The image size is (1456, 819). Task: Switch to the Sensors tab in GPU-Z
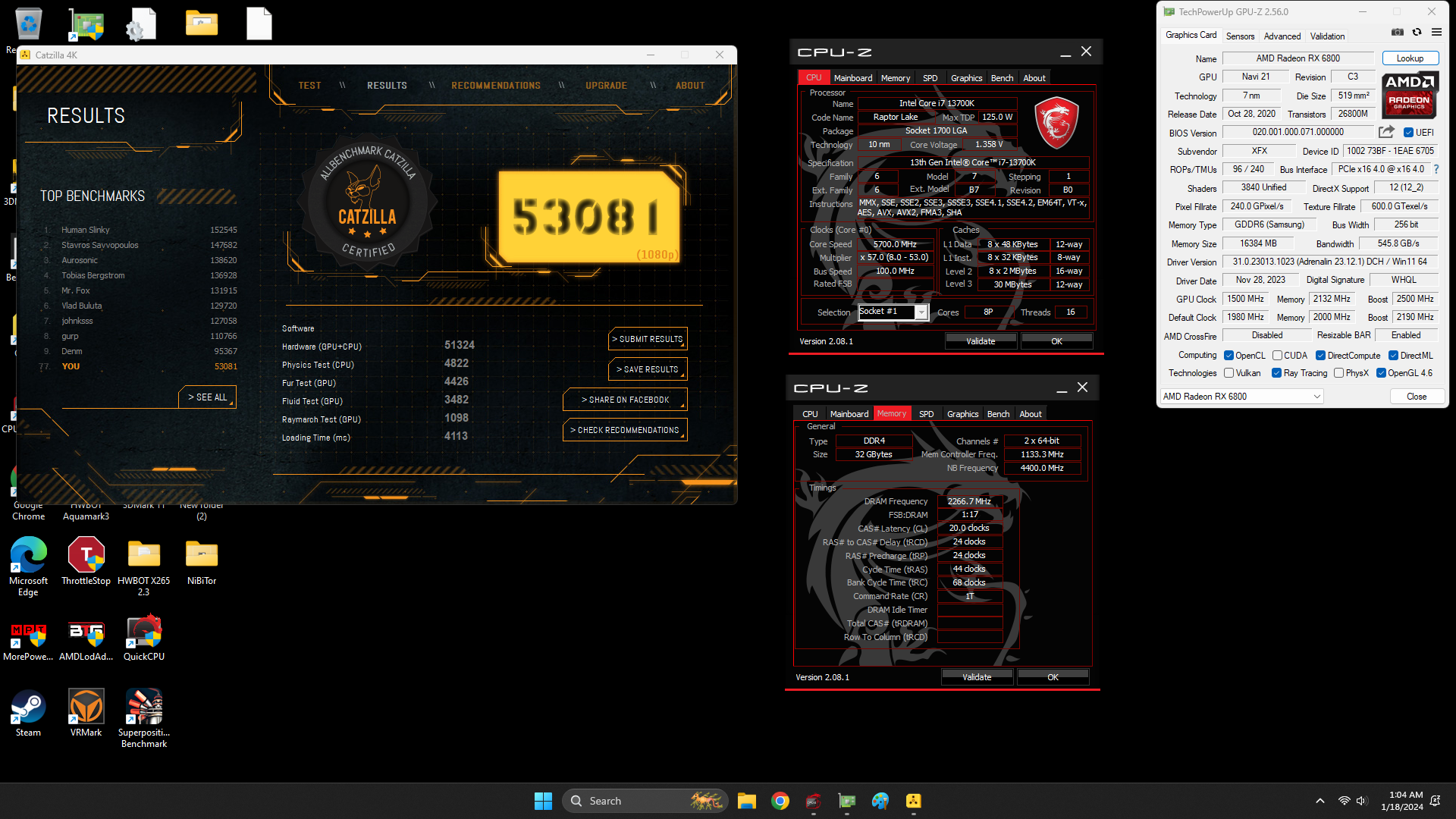1240,36
